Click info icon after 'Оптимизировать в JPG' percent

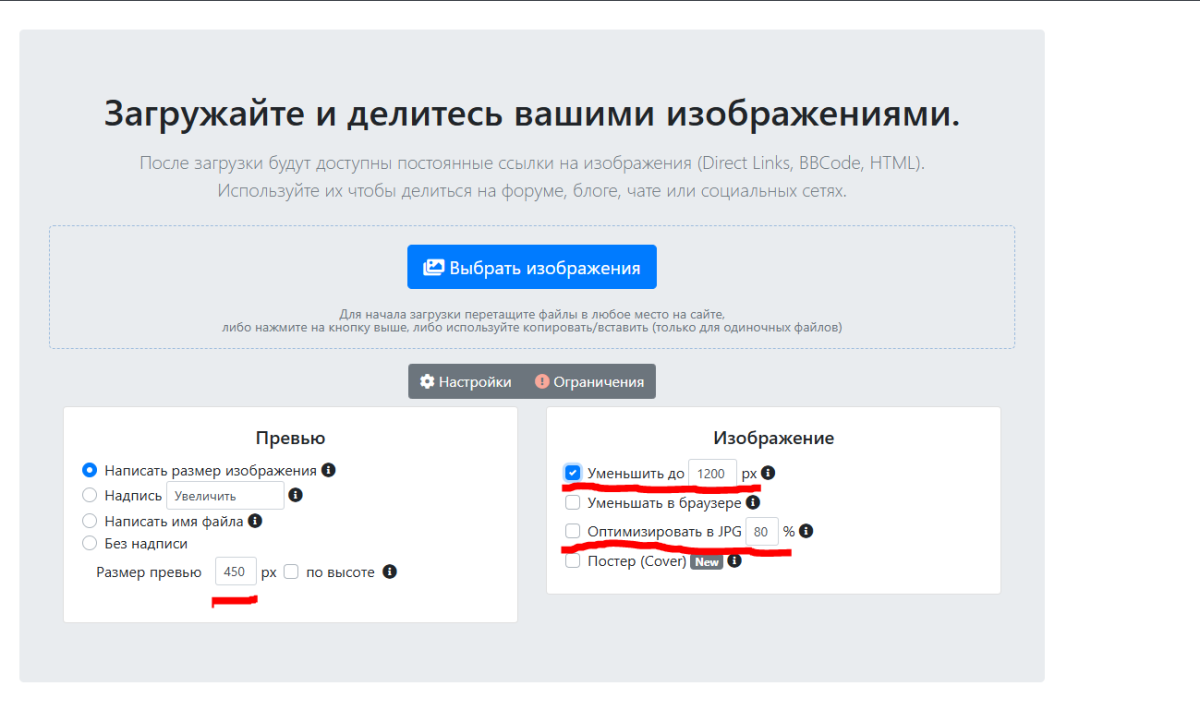pyautogui.click(x=806, y=532)
